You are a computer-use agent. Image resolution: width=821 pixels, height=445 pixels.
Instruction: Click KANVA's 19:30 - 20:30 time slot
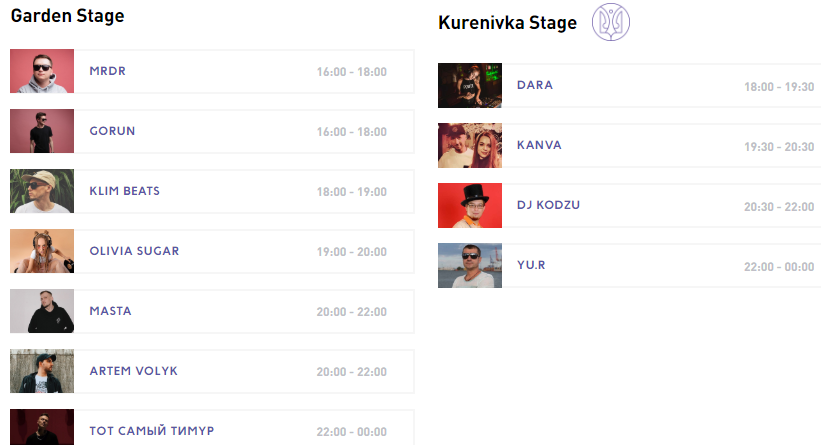click(779, 147)
